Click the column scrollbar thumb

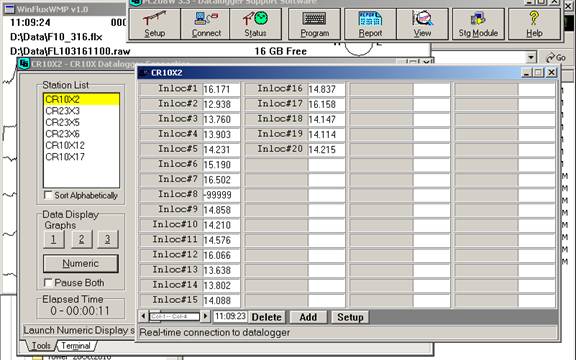pyautogui.click(x=174, y=316)
